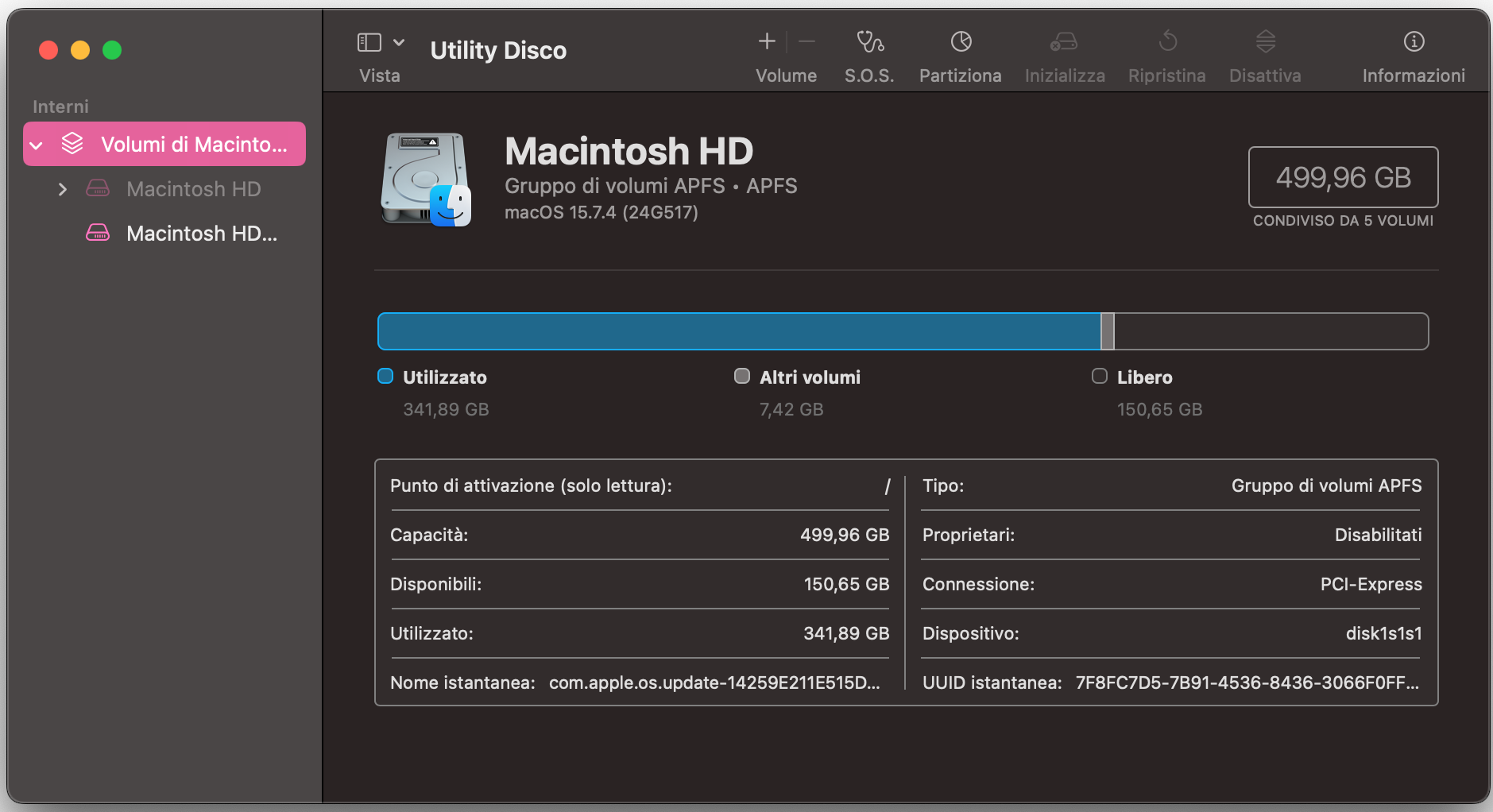
Task: Click the sidebar view icon next to Vista
Action: 370,41
